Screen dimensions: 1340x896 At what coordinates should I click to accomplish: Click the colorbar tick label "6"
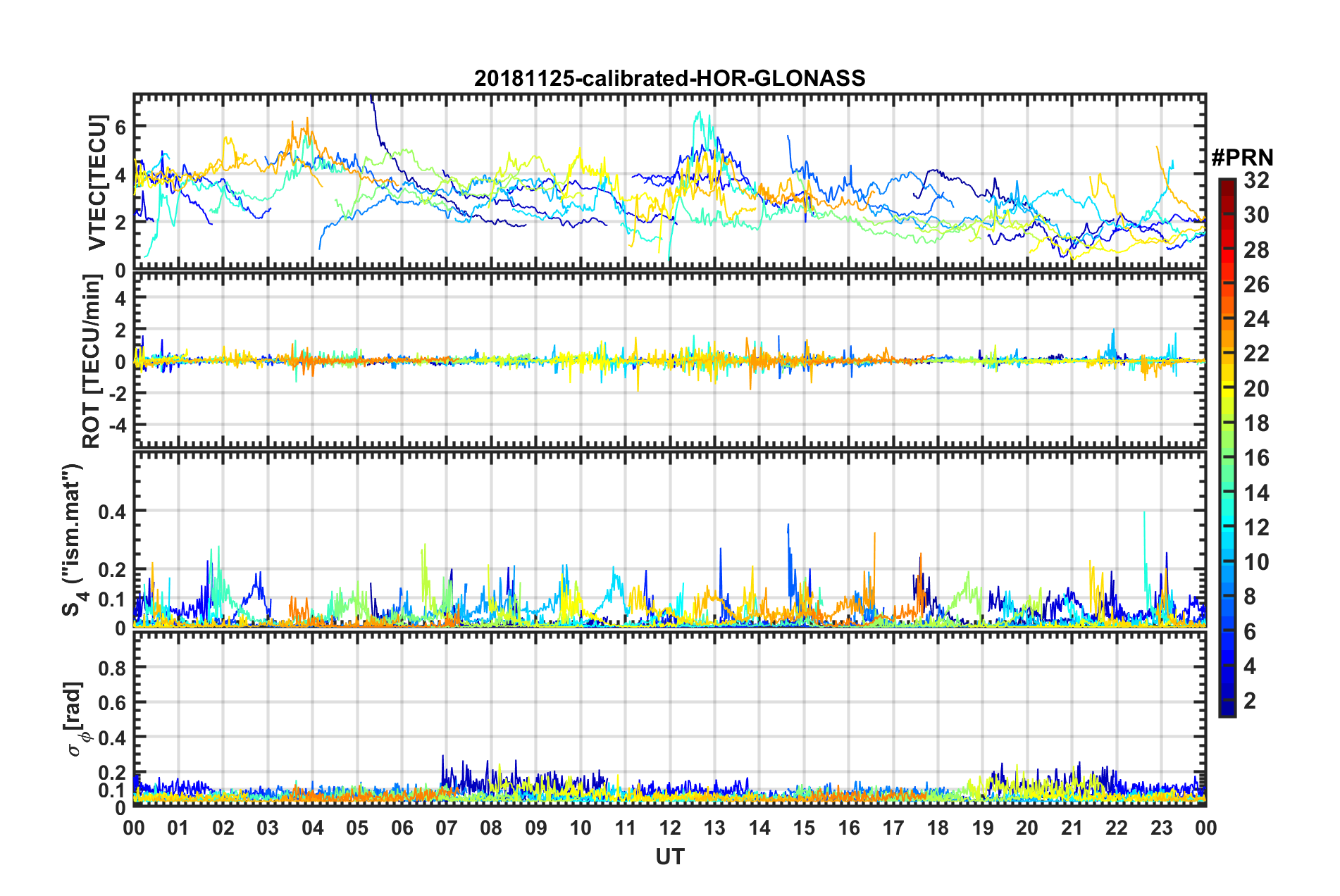pyautogui.click(x=1250, y=632)
